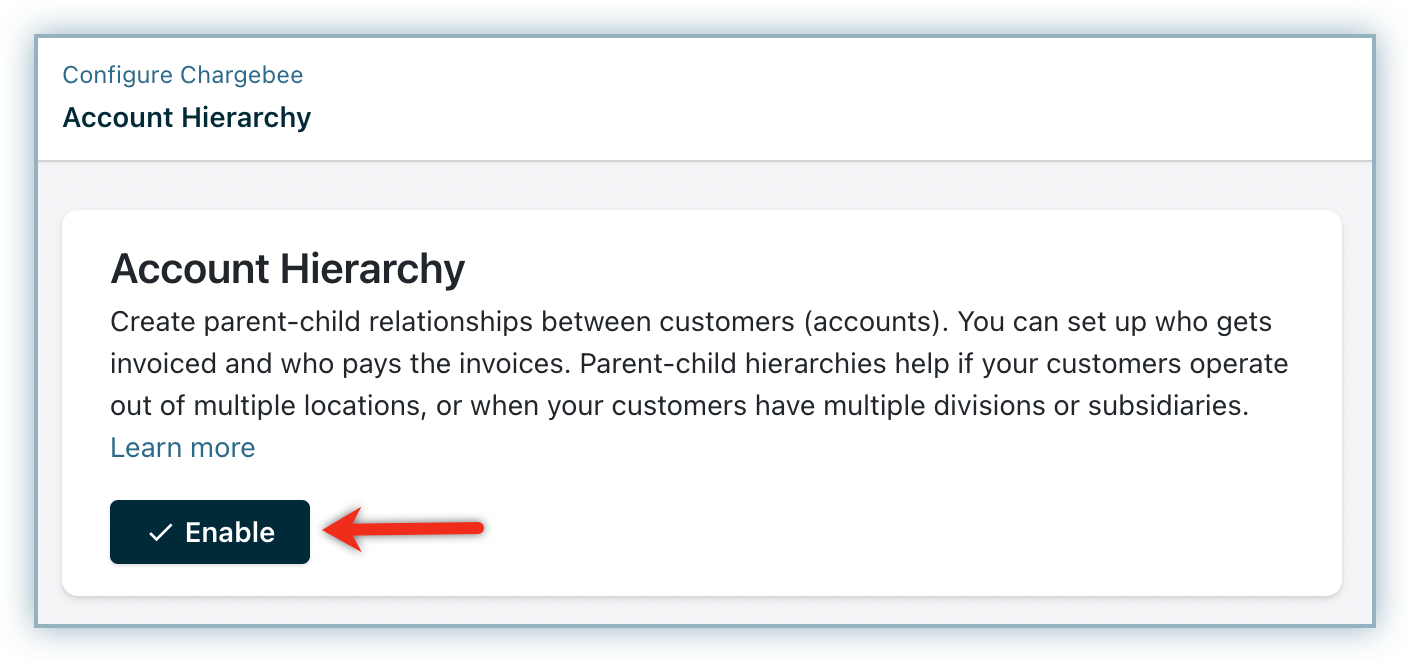
Task: Click the checkmark icon on Enable button
Action: [160, 533]
